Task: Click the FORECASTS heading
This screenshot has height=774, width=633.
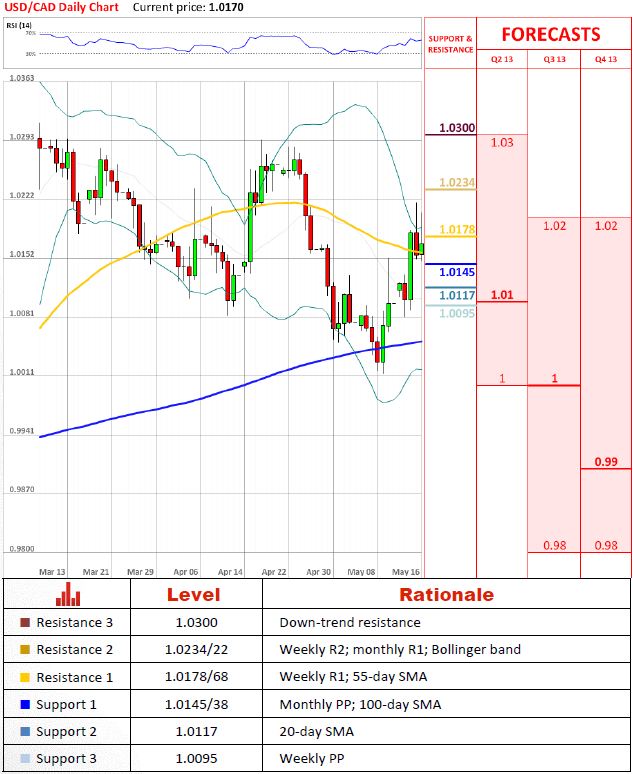Action: (551, 35)
